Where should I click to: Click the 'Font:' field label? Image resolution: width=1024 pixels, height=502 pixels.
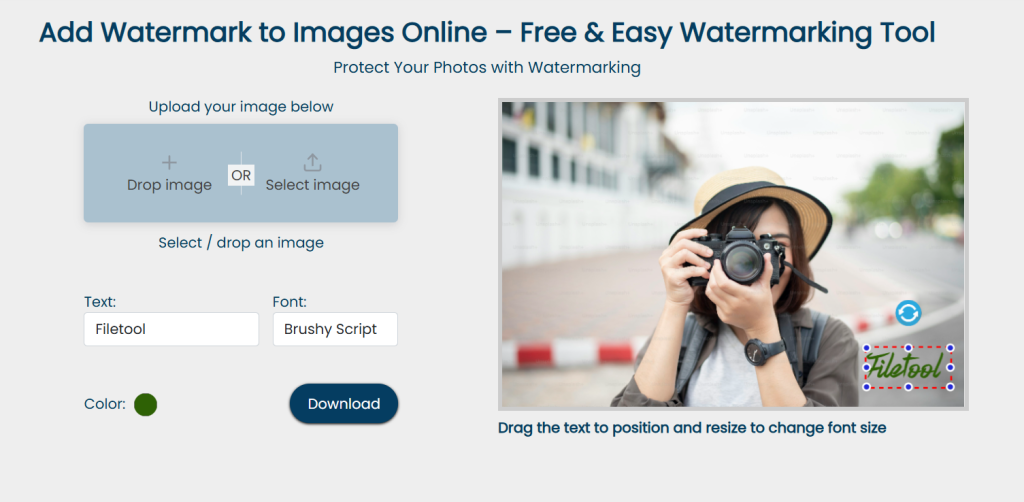[289, 302]
